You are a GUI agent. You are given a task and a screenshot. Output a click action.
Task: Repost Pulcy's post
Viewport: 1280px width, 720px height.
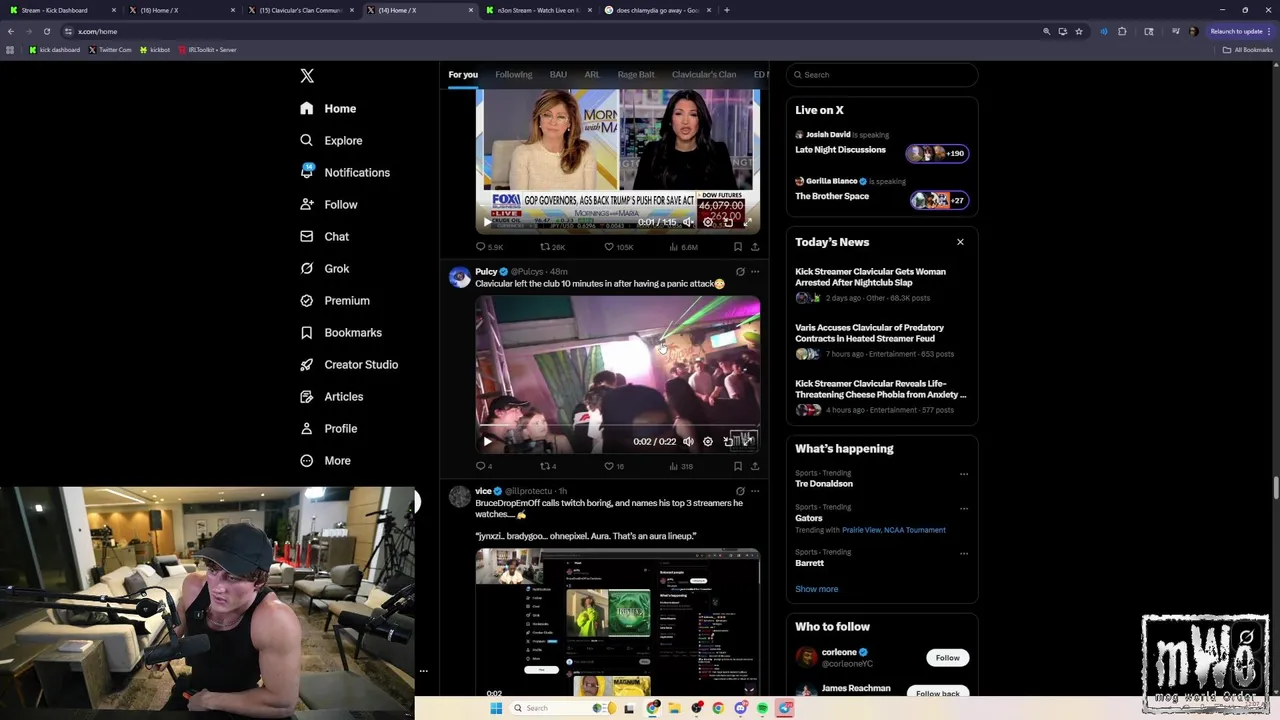pyautogui.click(x=548, y=466)
